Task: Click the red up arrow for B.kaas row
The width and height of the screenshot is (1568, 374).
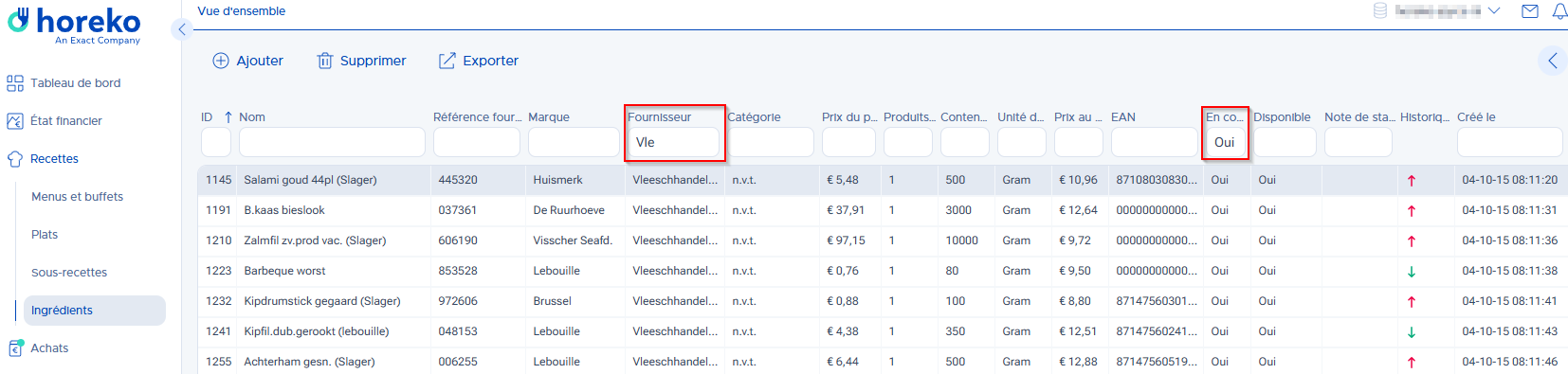Action: tap(1412, 211)
